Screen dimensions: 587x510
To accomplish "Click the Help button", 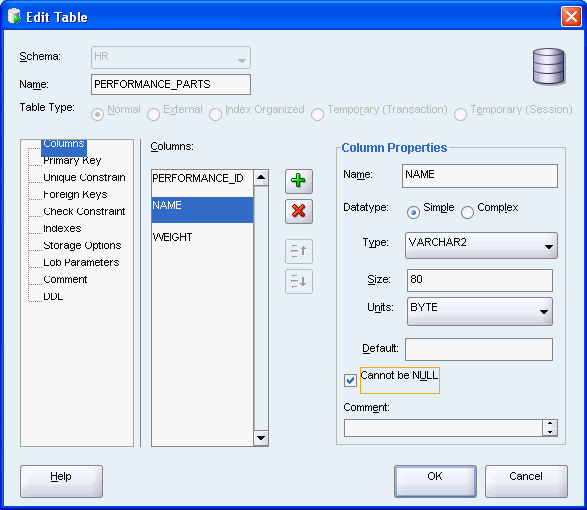I will pyautogui.click(x=61, y=482).
